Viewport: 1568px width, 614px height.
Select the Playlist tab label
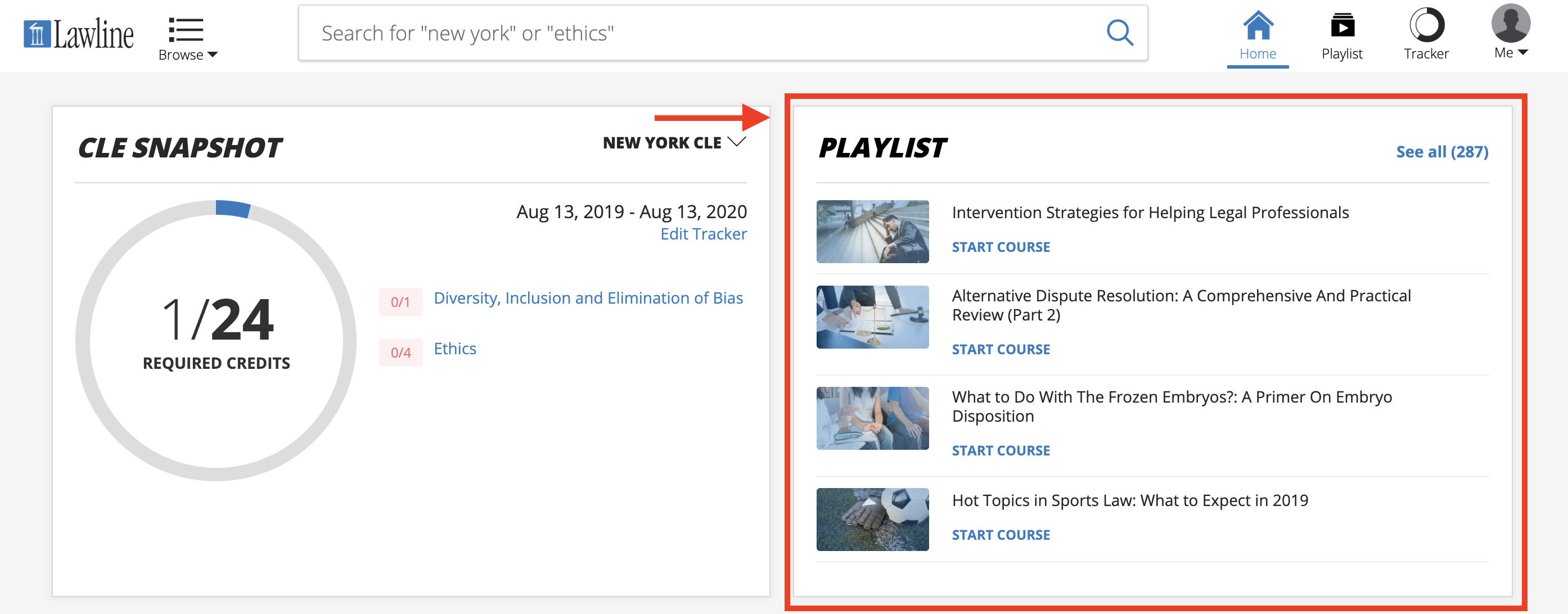coord(1342,53)
